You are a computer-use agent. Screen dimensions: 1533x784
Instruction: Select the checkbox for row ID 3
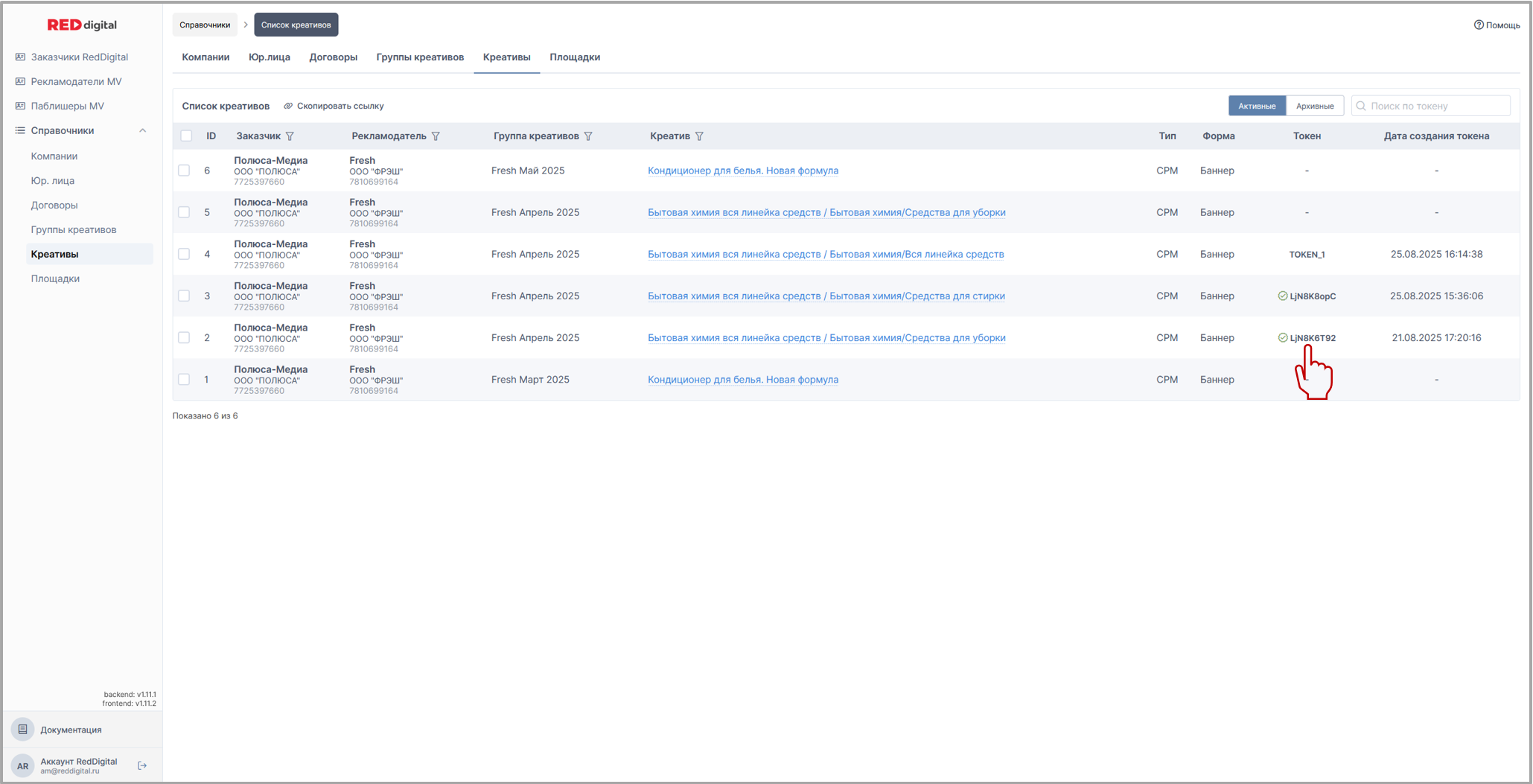pos(184,296)
